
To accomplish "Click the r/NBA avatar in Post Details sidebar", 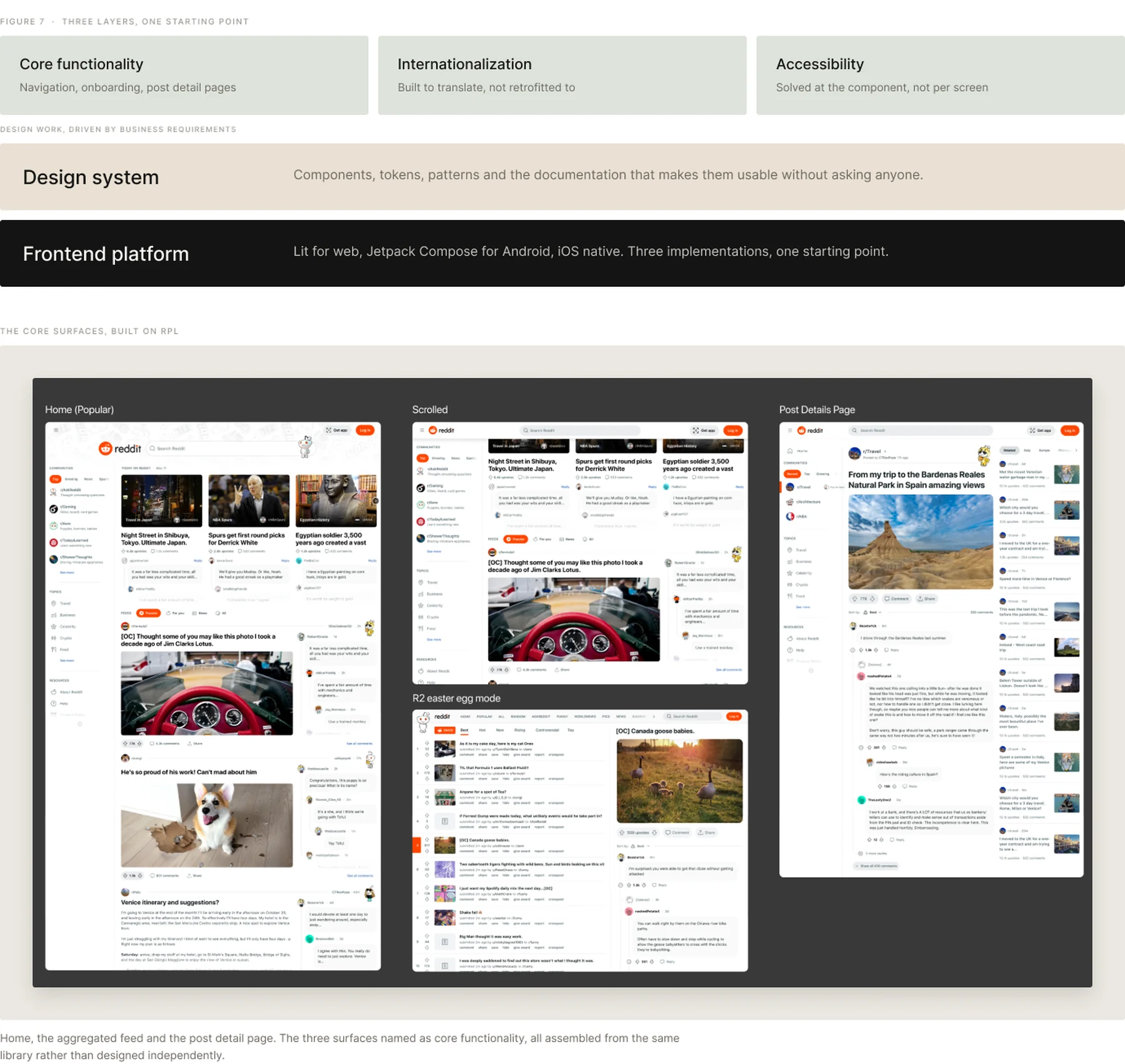I will [x=790, y=516].
